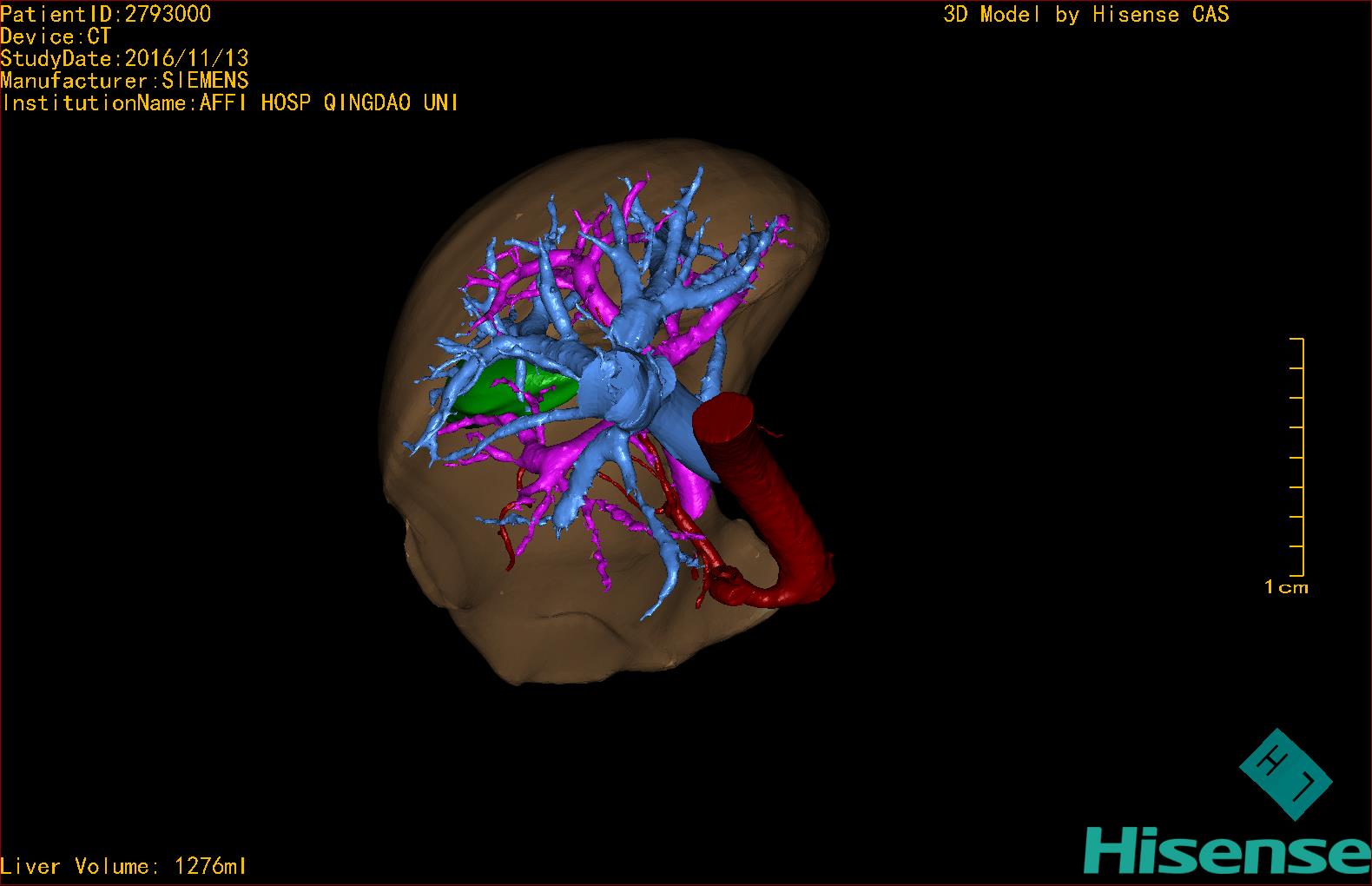This screenshot has width=1372, height=886.
Task: Click the 3D Model by Hisense CAS title
Action: click(x=1085, y=15)
